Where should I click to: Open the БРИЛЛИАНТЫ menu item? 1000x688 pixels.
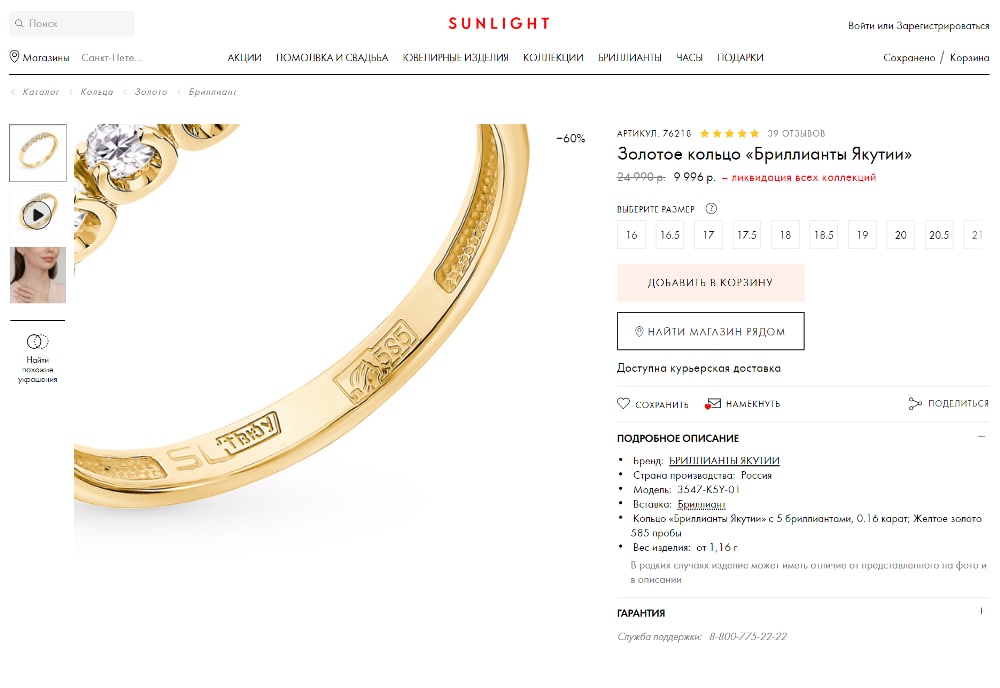629,57
